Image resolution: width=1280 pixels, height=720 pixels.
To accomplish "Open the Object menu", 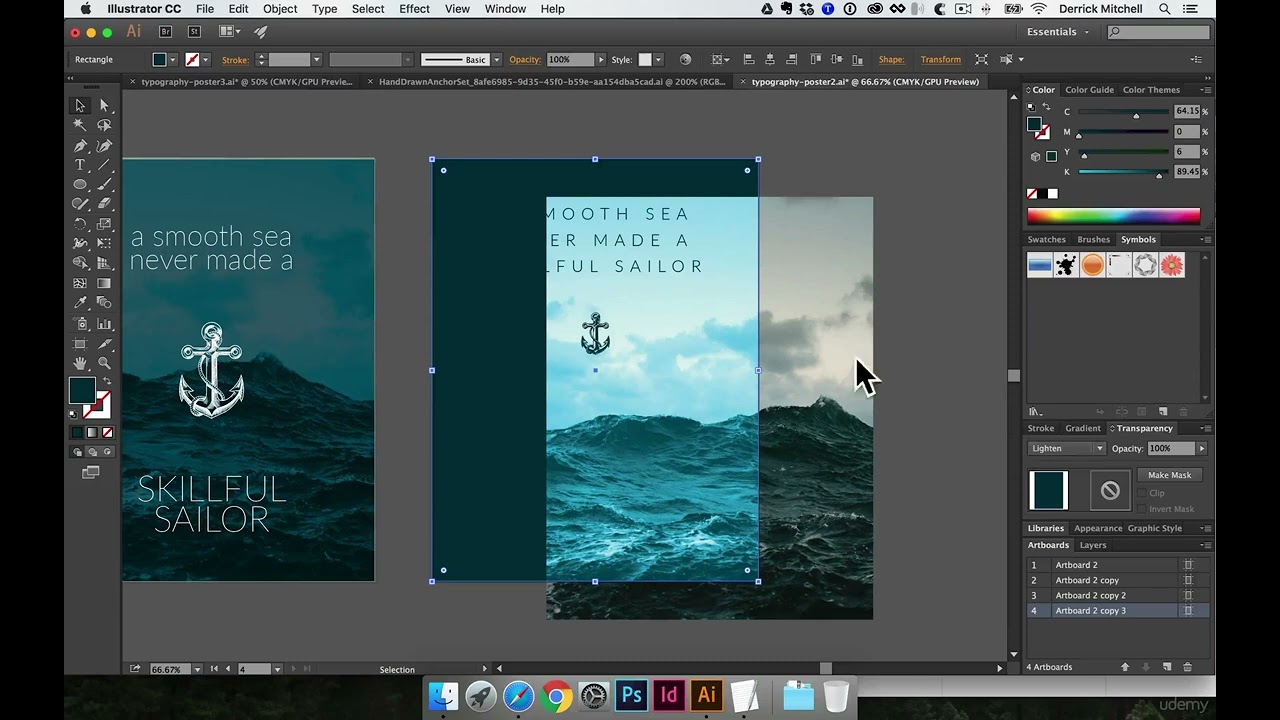I will pos(280,9).
